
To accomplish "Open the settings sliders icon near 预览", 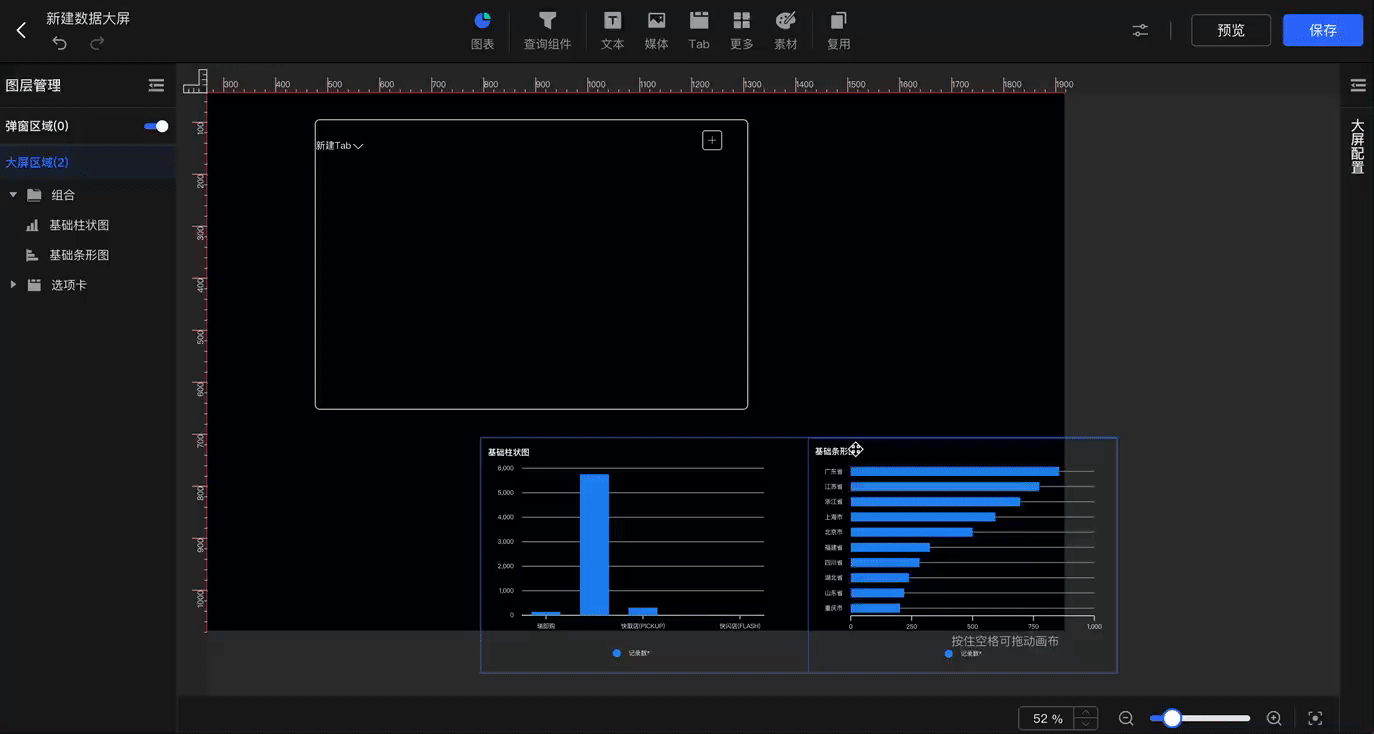I will [1140, 30].
